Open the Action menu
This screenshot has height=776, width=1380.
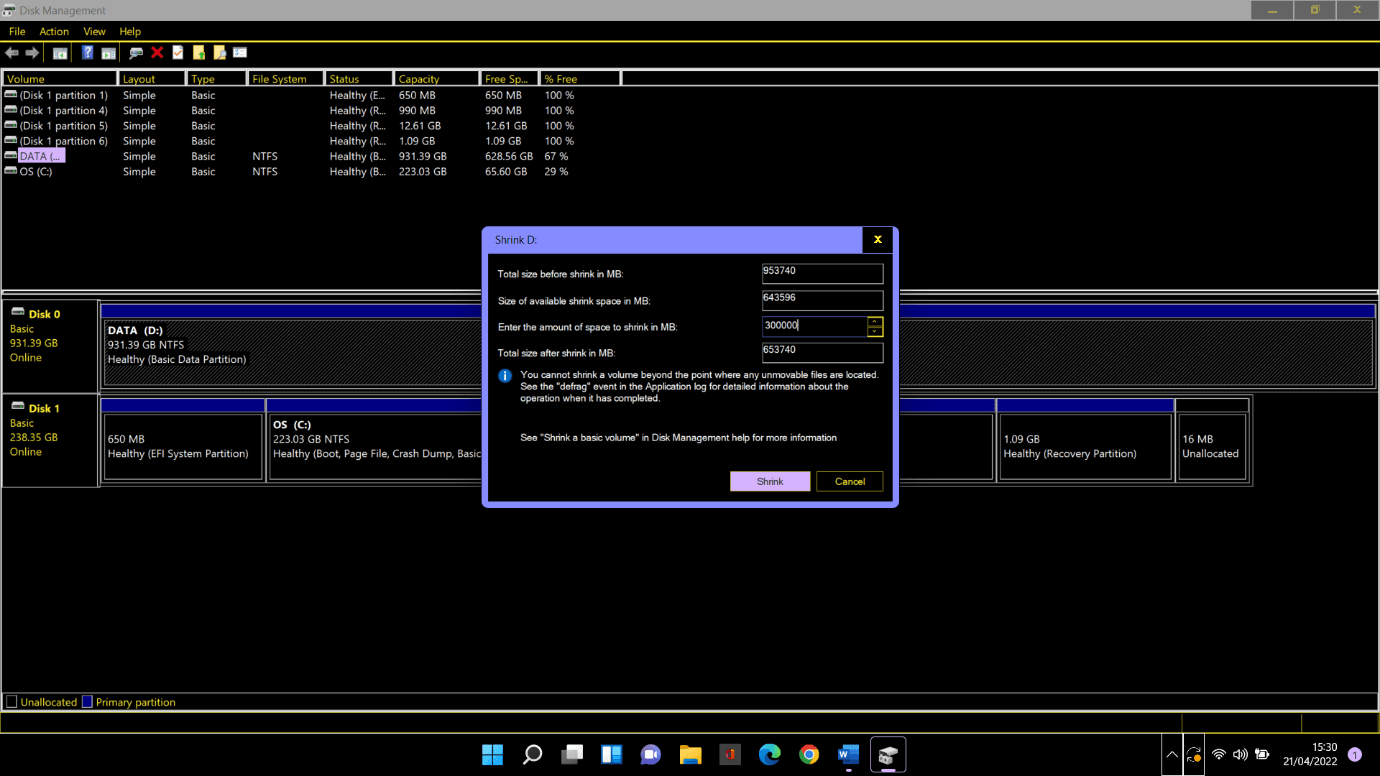click(x=54, y=31)
